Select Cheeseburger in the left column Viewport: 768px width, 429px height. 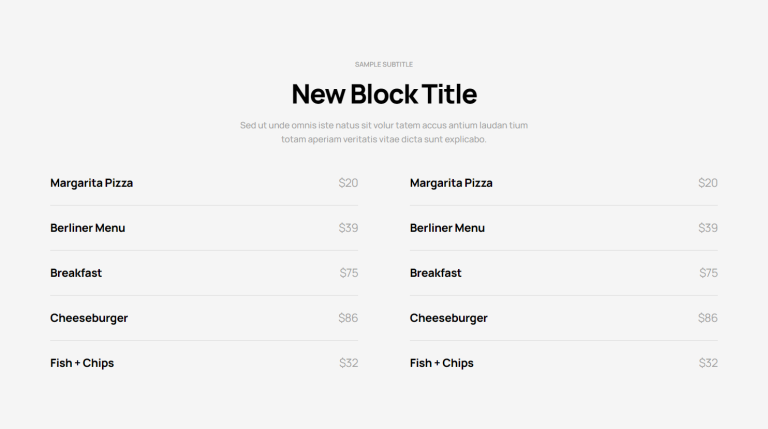pos(89,318)
